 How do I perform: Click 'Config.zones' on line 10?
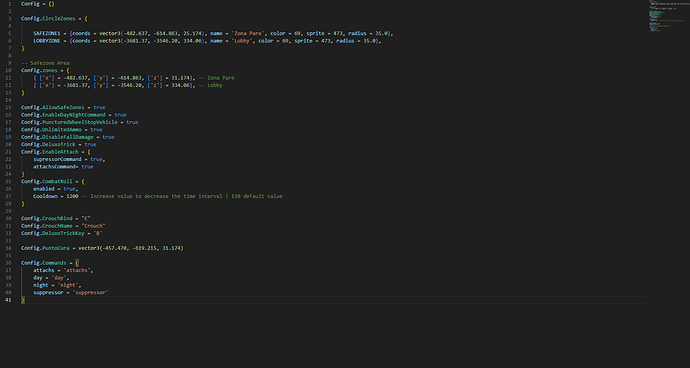(38, 70)
